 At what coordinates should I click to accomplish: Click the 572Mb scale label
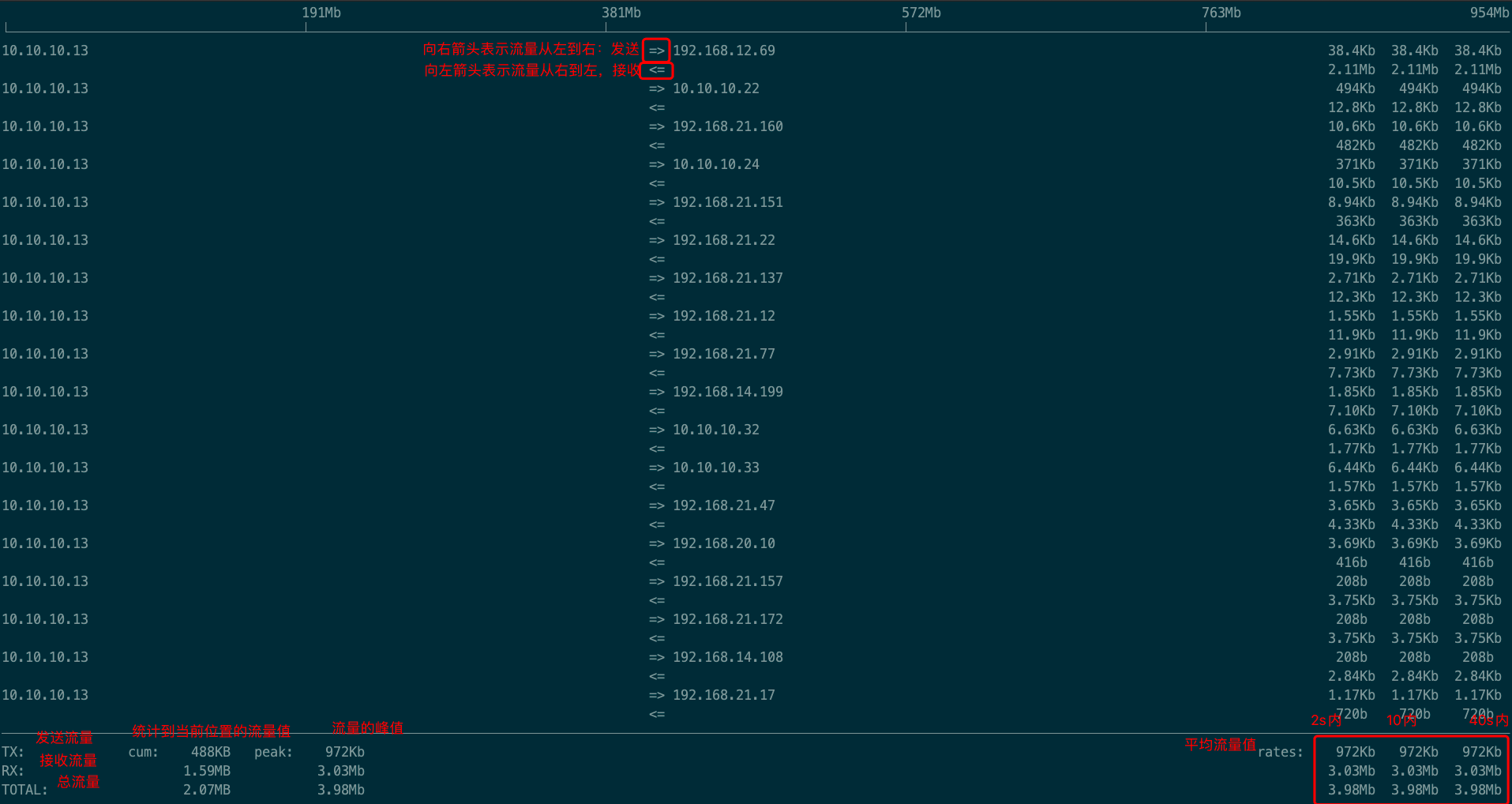pyautogui.click(x=921, y=13)
